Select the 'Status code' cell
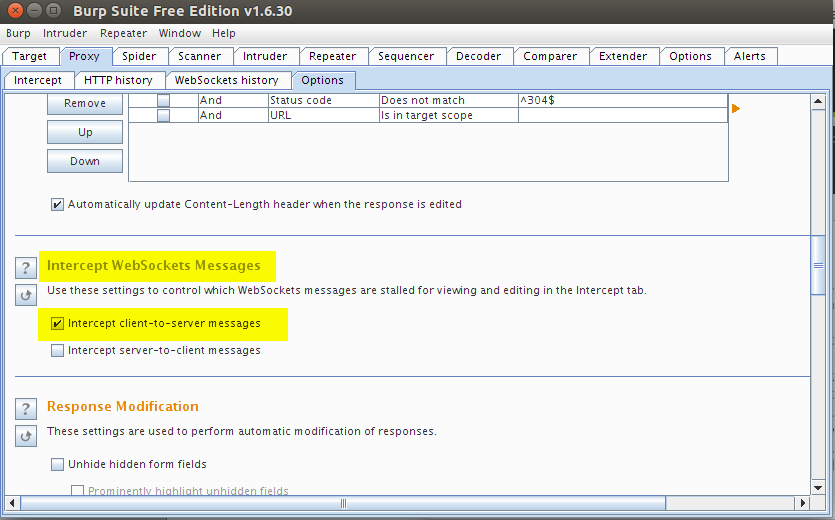Image resolution: width=835 pixels, height=520 pixels. pos(323,100)
